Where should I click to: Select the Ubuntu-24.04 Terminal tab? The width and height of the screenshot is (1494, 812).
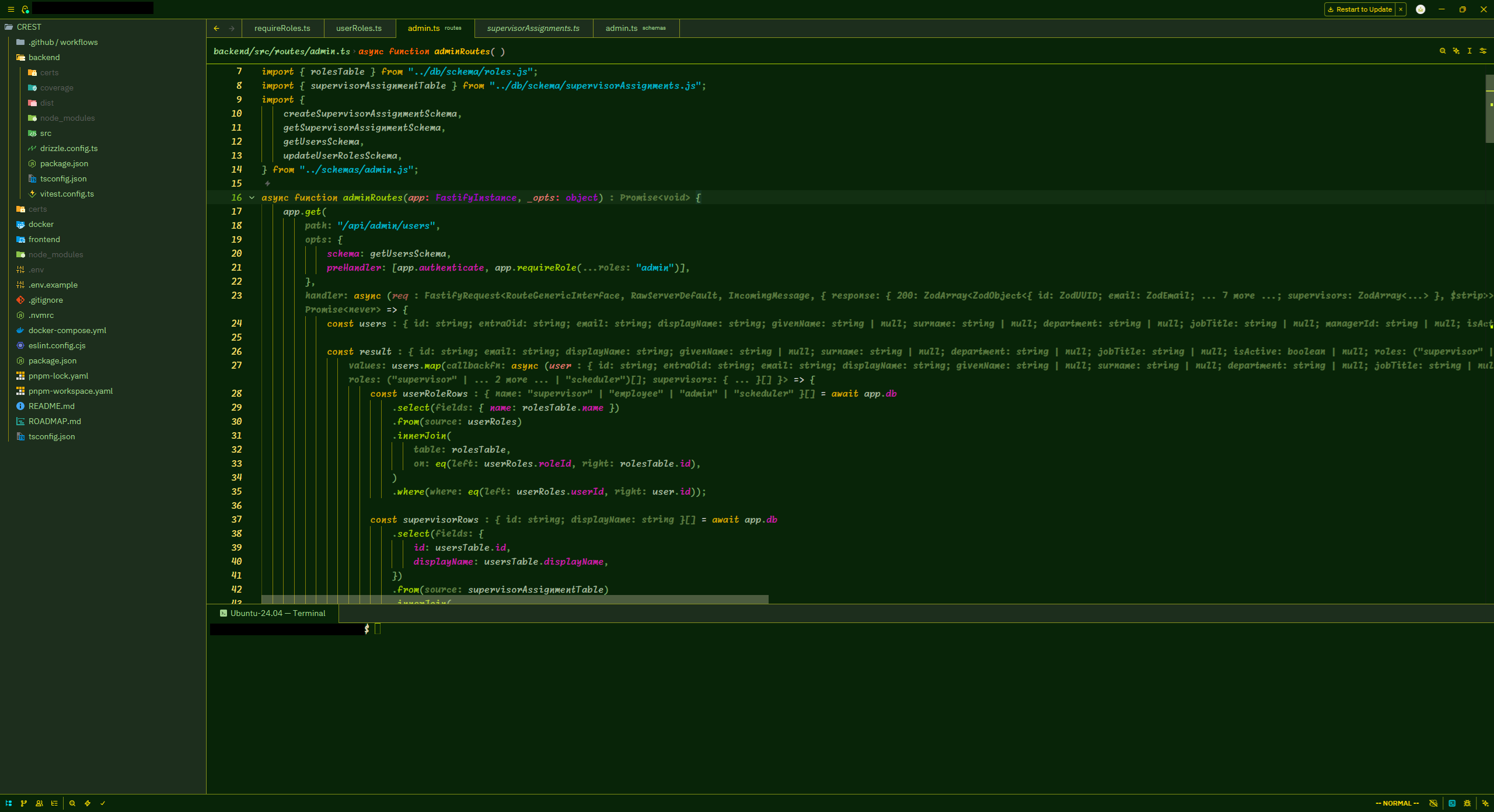coord(273,613)
